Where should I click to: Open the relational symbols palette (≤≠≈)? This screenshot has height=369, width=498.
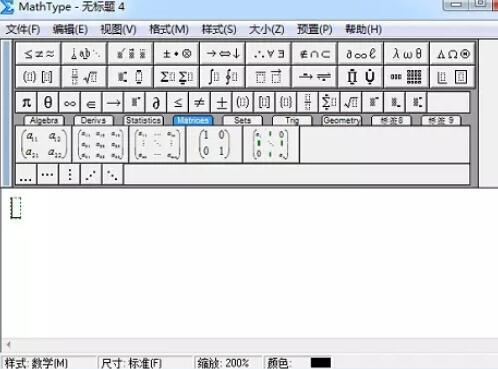[38, 53]
